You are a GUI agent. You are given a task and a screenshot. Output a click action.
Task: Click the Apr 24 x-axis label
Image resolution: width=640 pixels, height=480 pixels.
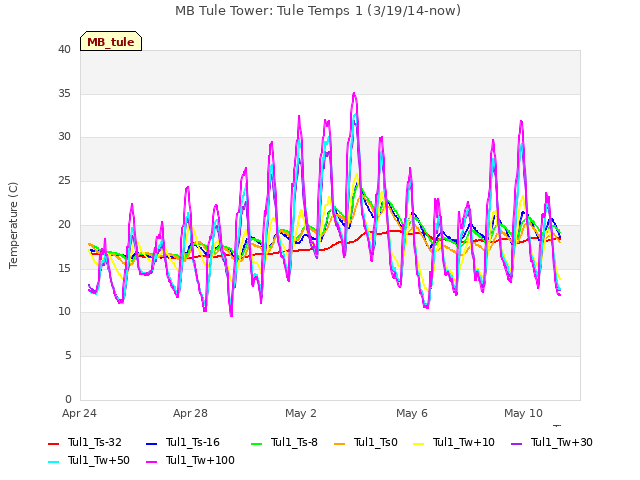click(x=79, y=413)
